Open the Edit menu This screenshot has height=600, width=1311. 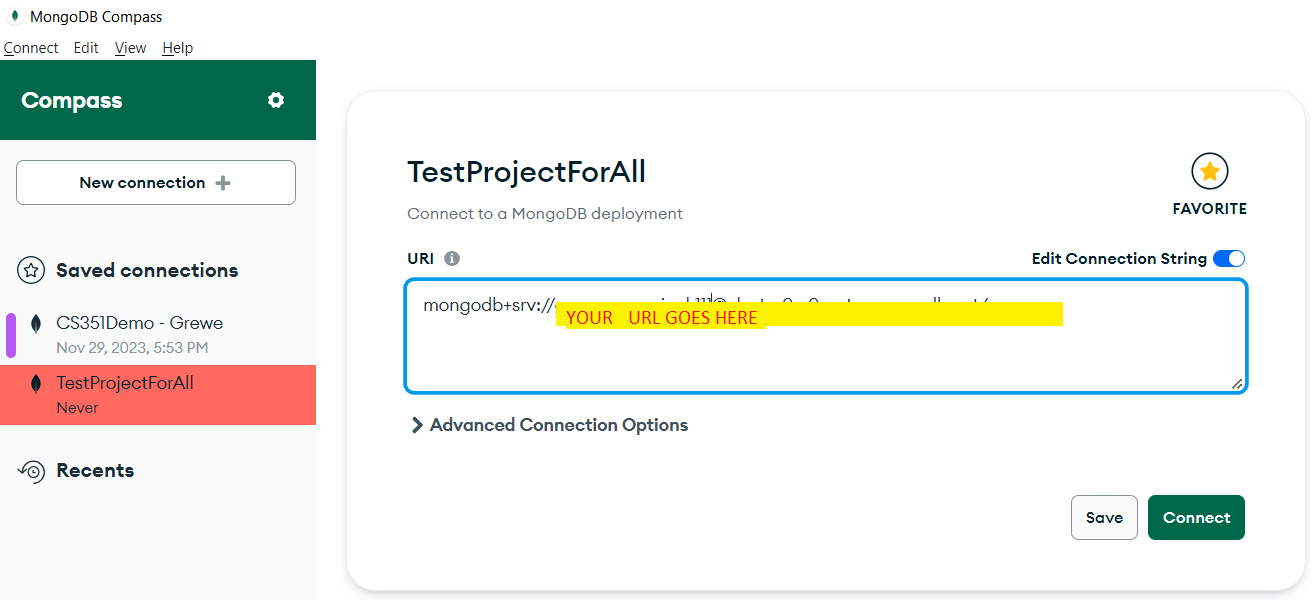pyautogui.click(x=86, y=48)
